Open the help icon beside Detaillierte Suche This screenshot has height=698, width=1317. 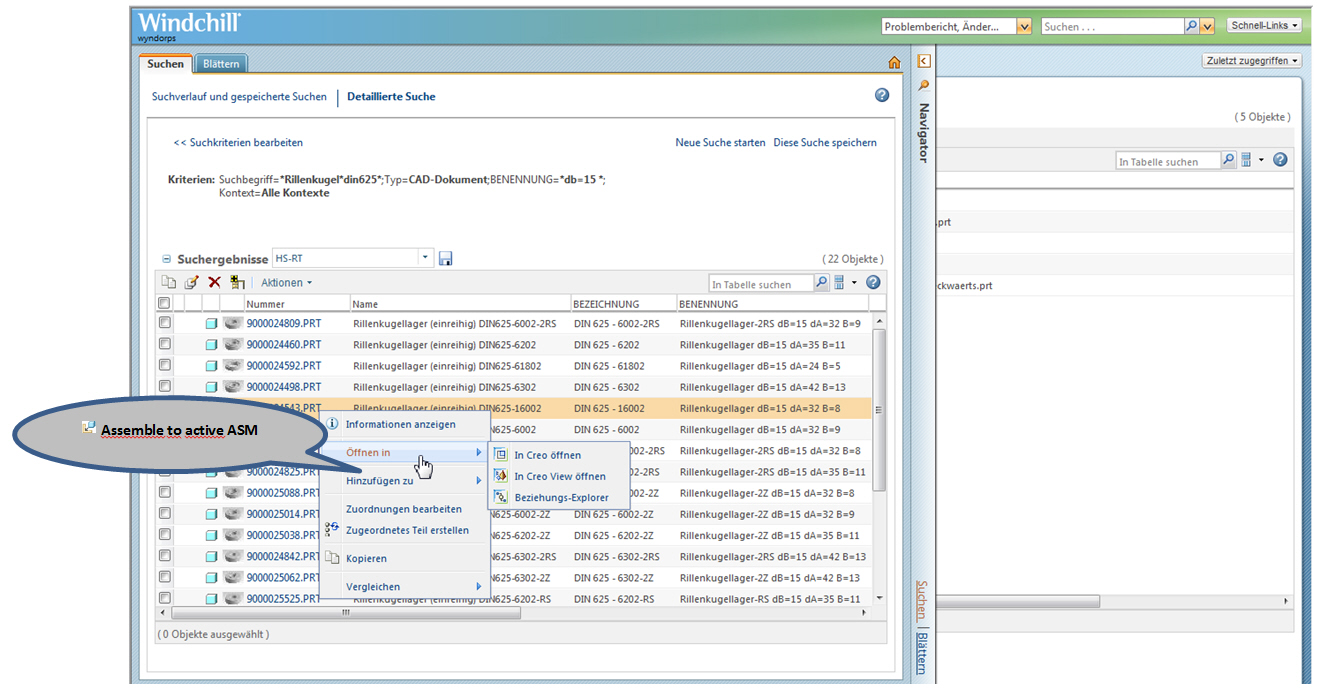tap(881, 96)
